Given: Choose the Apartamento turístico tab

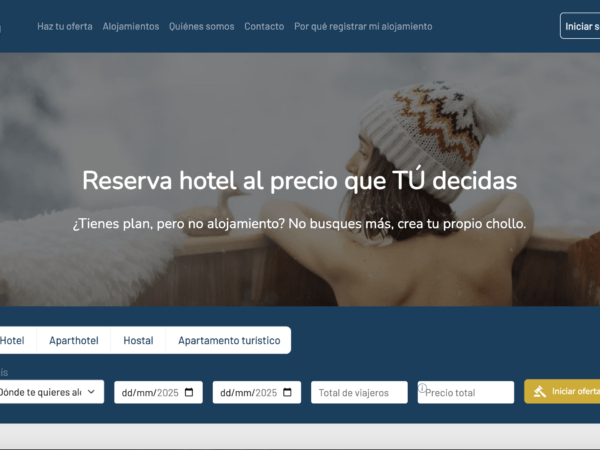Looking at the screenshot, I should pos(229,340).
